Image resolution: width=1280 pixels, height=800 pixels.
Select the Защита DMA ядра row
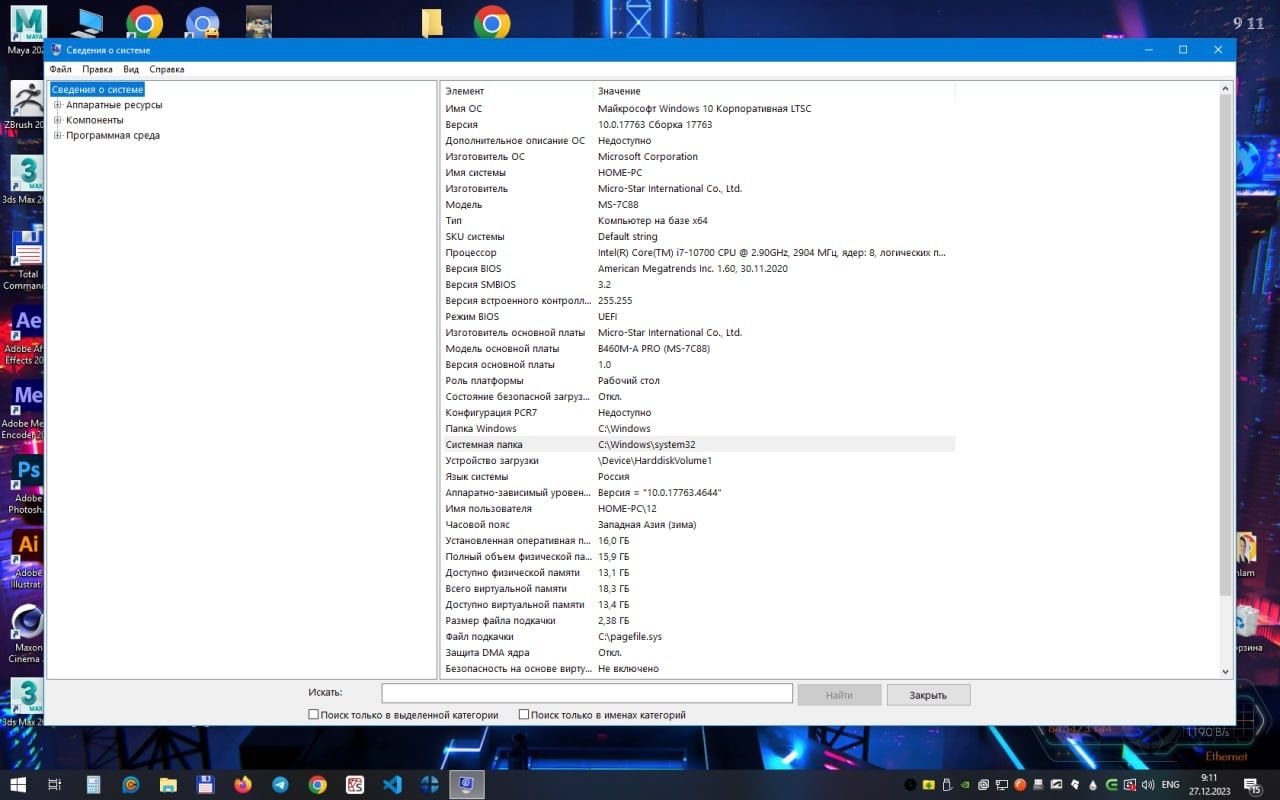click(x=698, y=652)
